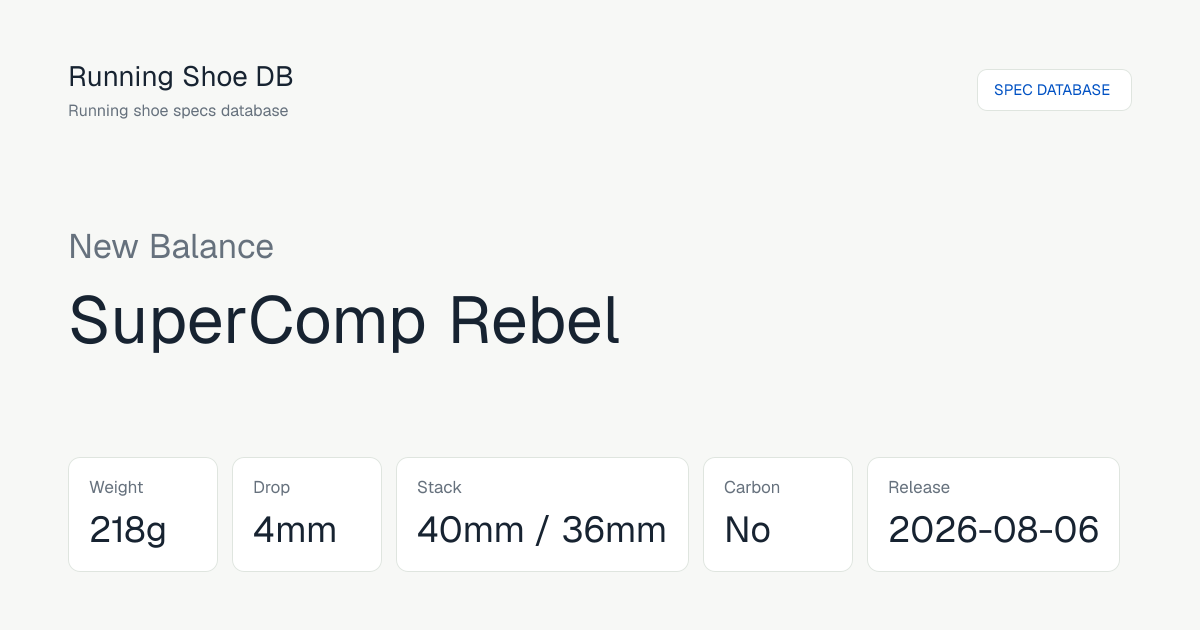Click the No carbon value
The image size is (1200, 630).
coord(748,530)
